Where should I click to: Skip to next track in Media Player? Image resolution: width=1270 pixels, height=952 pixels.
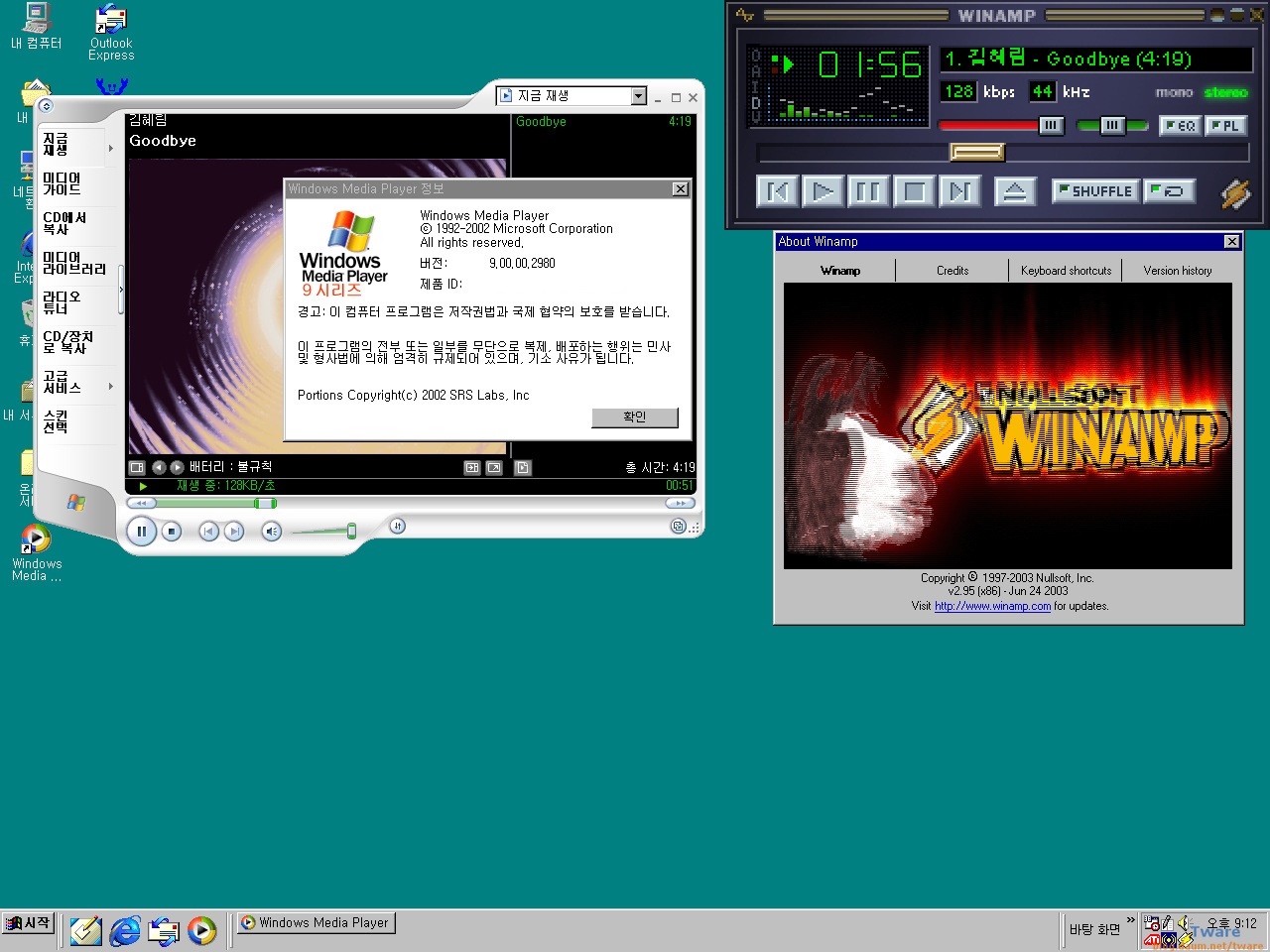234,532
